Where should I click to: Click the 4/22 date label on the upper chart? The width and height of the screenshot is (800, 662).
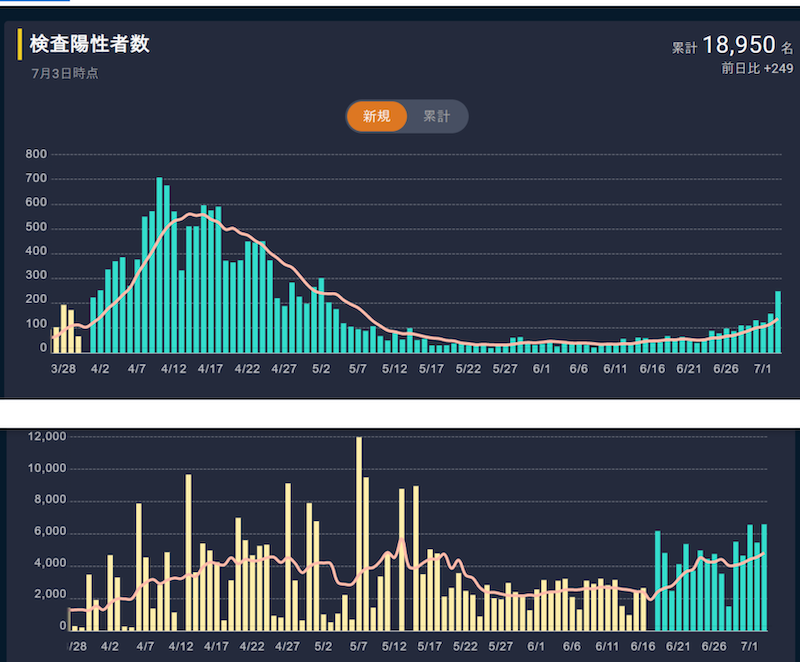point(248,369)
